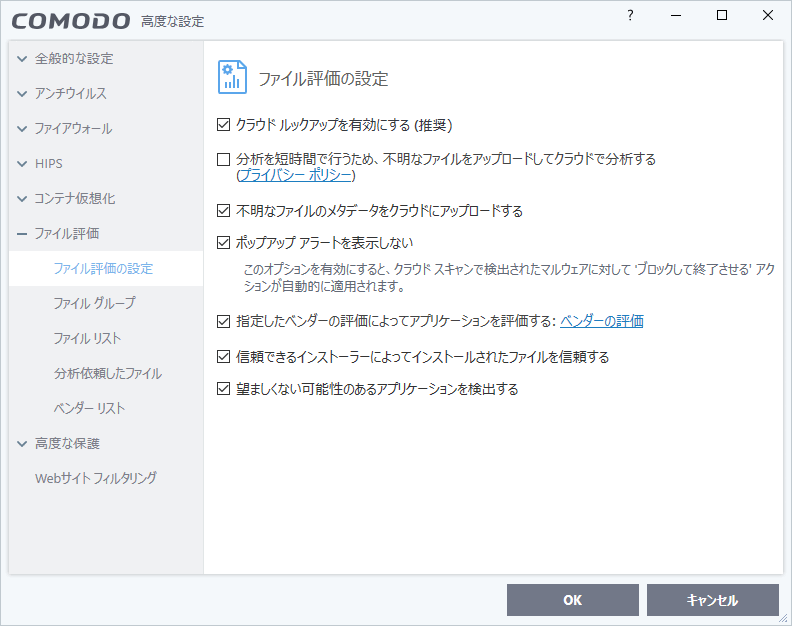Open the ベンダーの評価 link
The image size is (792, 626).
601,321
